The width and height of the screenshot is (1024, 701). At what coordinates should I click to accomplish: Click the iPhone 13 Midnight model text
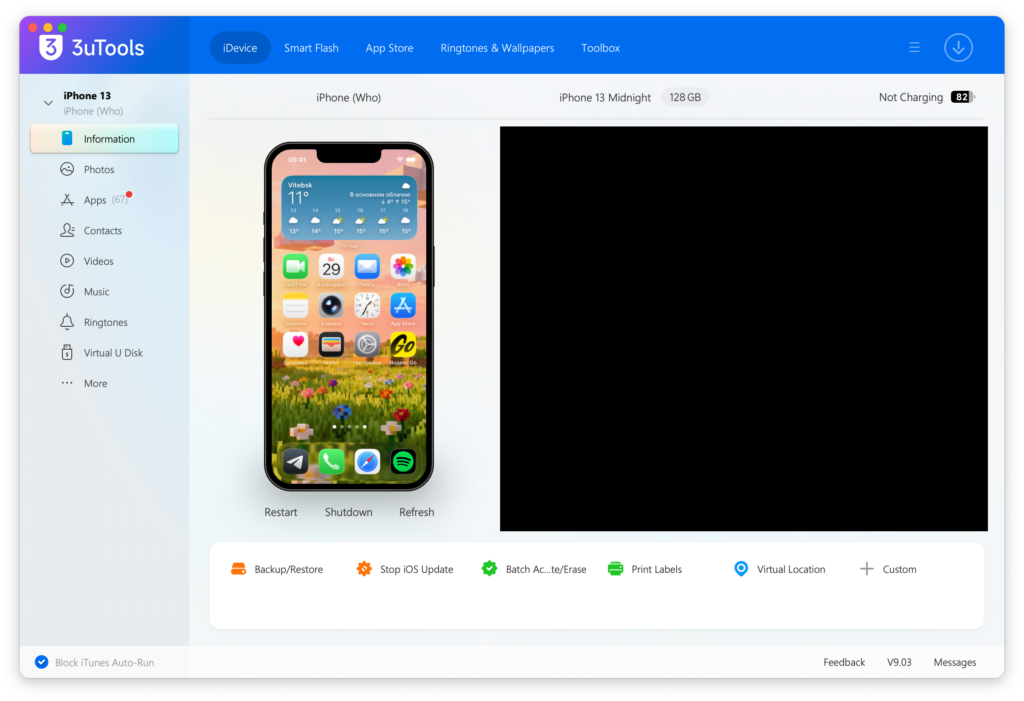click(605, 97)
